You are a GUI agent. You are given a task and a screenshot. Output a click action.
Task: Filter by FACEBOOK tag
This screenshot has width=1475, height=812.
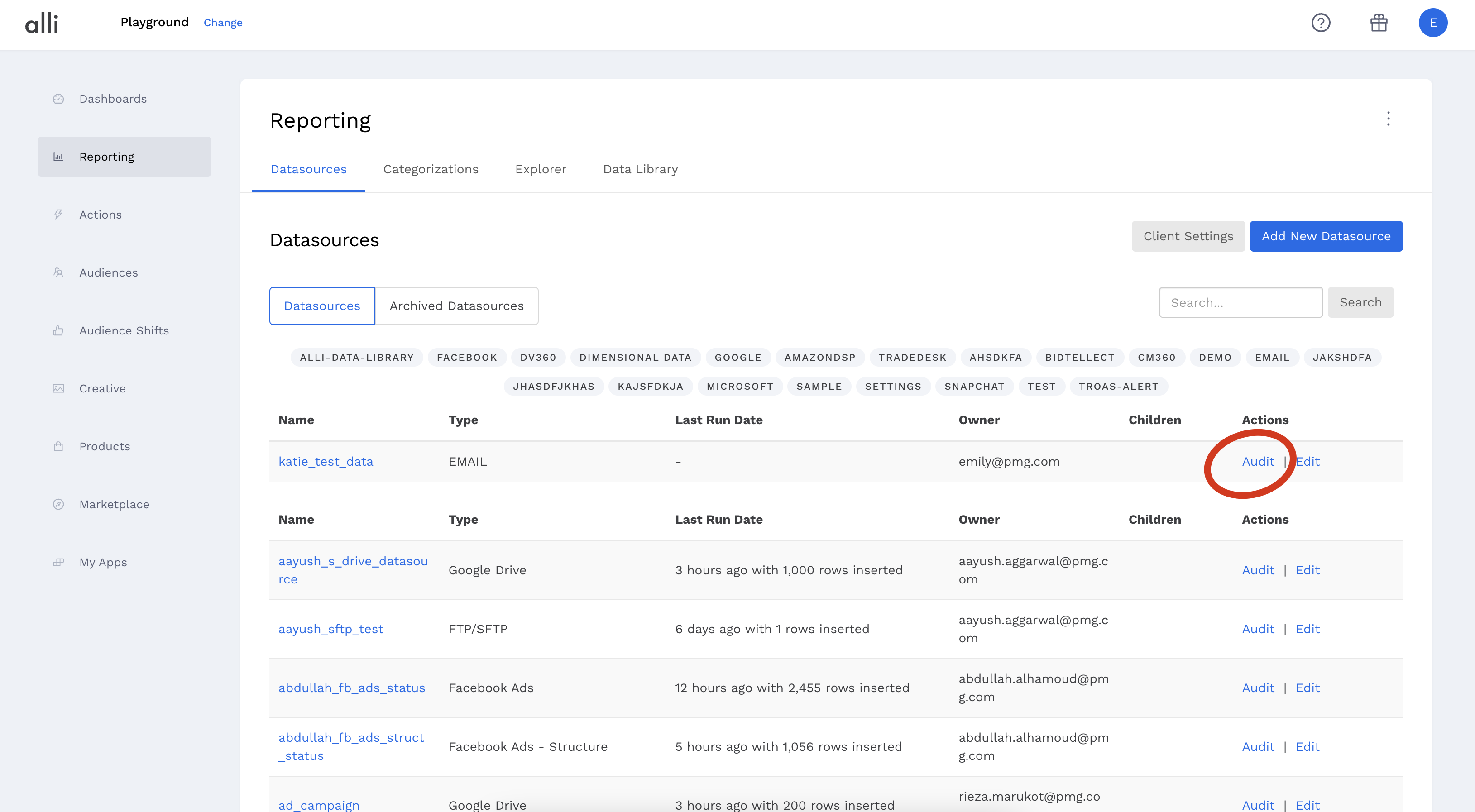tap(467, 357)
